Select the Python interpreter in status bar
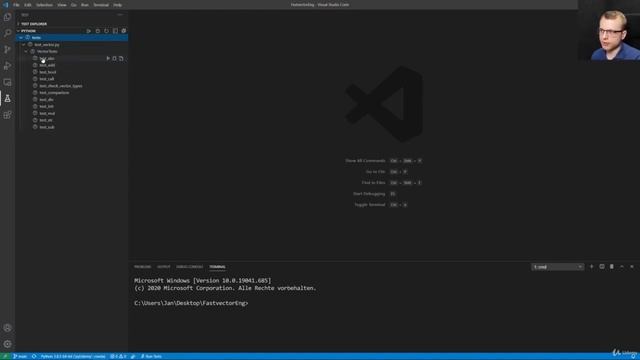 pyautogui.click(x=73, y=356)
